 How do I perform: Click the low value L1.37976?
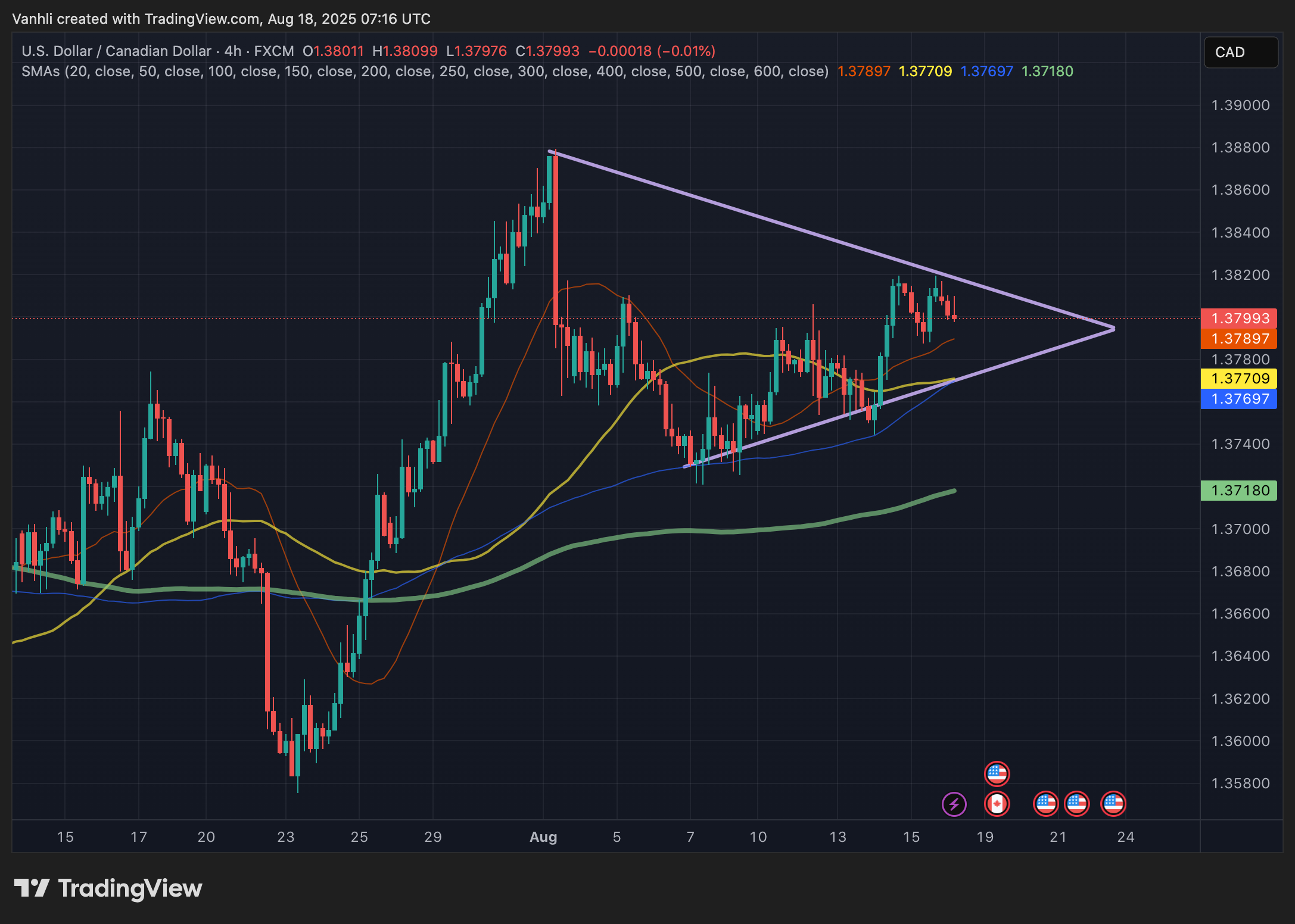[x=477, y=51]
